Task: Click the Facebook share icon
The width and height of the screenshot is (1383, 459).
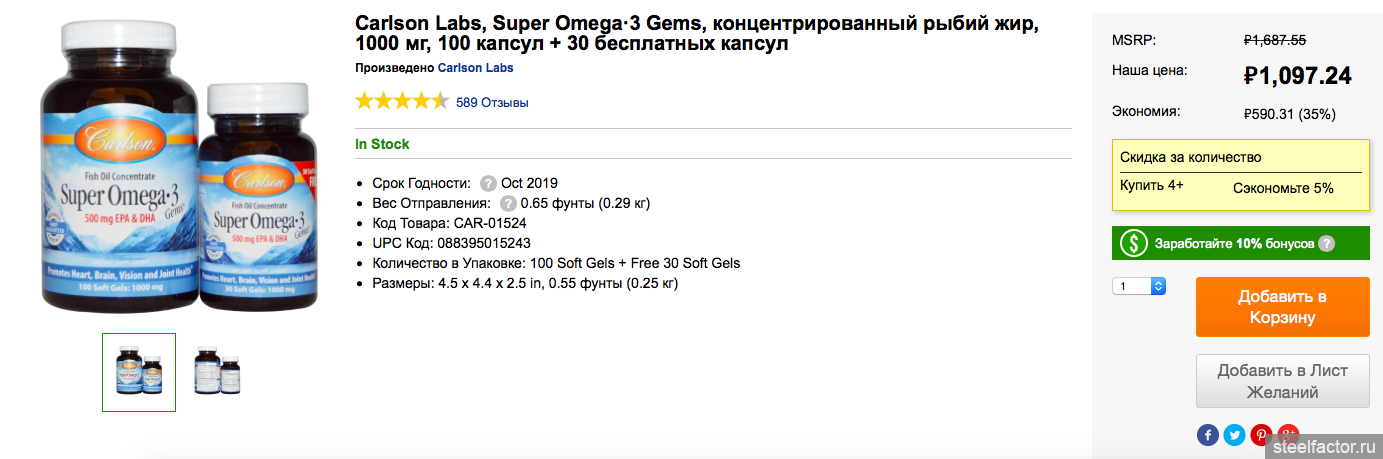Action: pos(1207,435)
